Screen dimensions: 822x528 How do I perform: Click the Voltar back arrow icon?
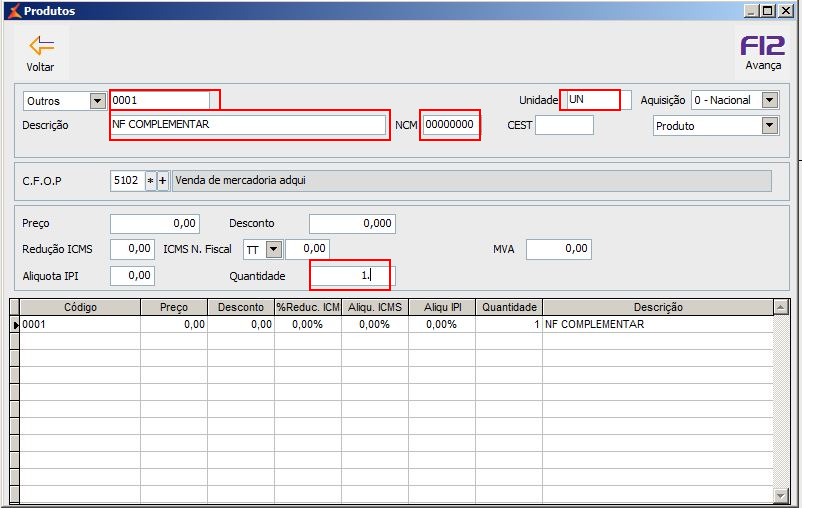coord(41,46)
